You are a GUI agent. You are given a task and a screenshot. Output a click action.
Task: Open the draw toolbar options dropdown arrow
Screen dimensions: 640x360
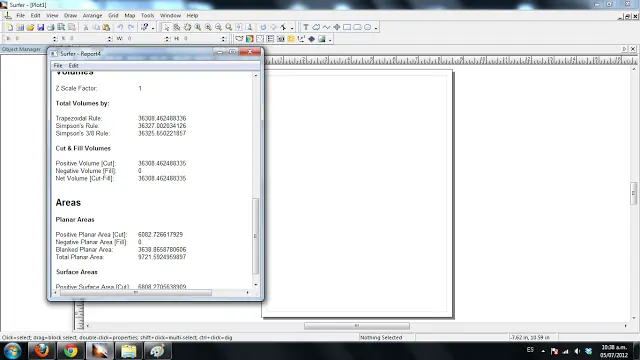coord(376,28)
